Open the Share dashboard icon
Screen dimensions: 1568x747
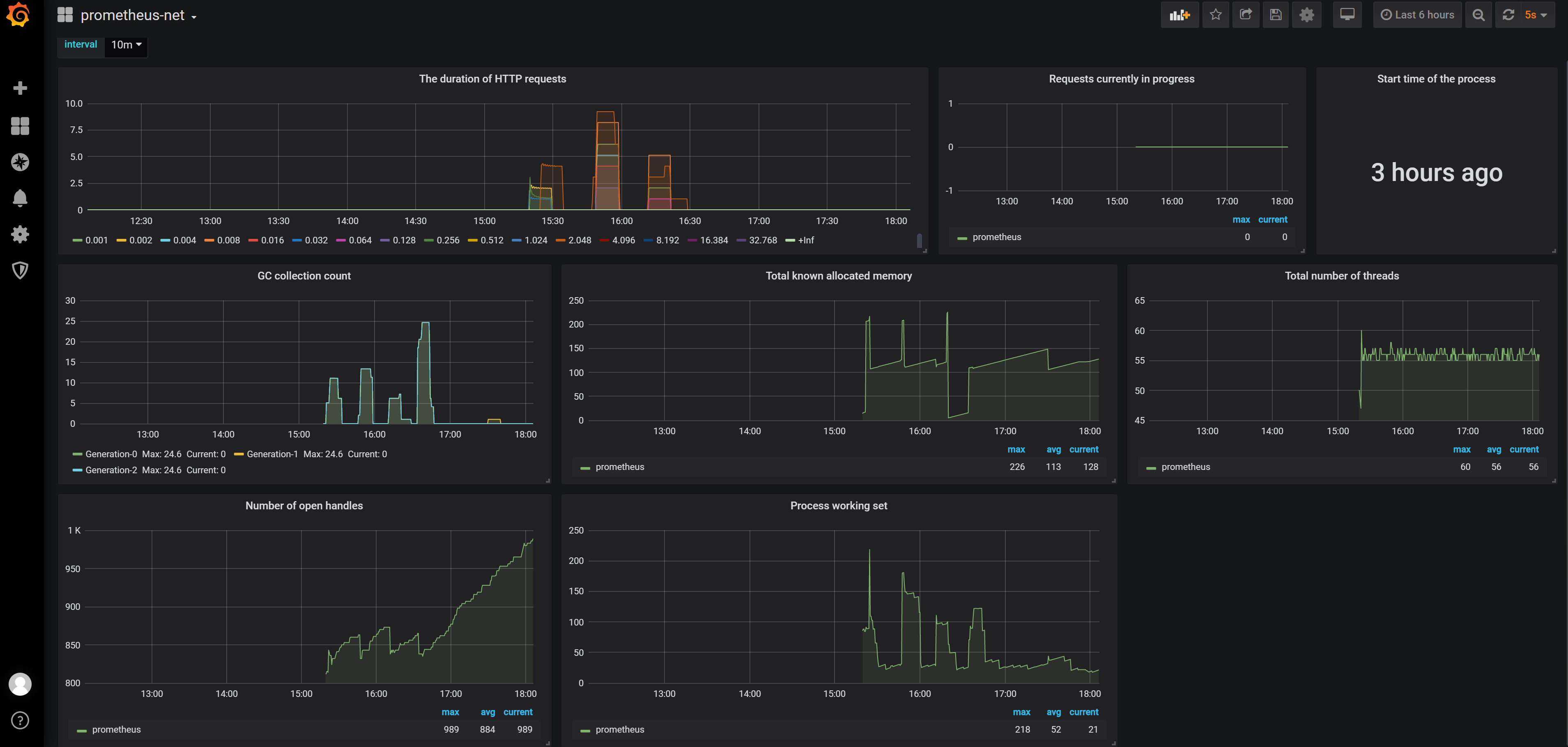(1245, 15)
